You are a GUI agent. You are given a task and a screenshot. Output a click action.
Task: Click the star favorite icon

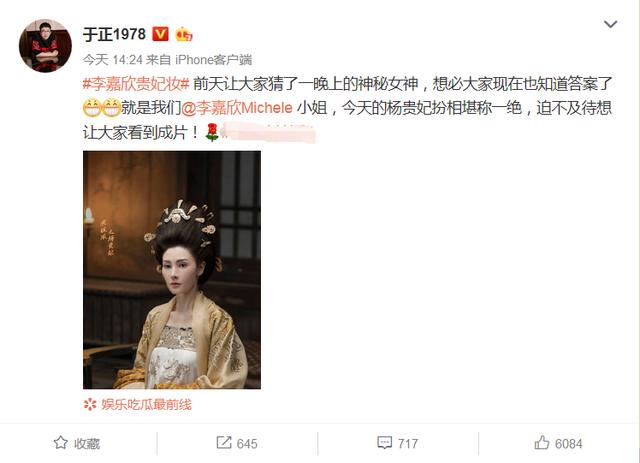(61, 443)
